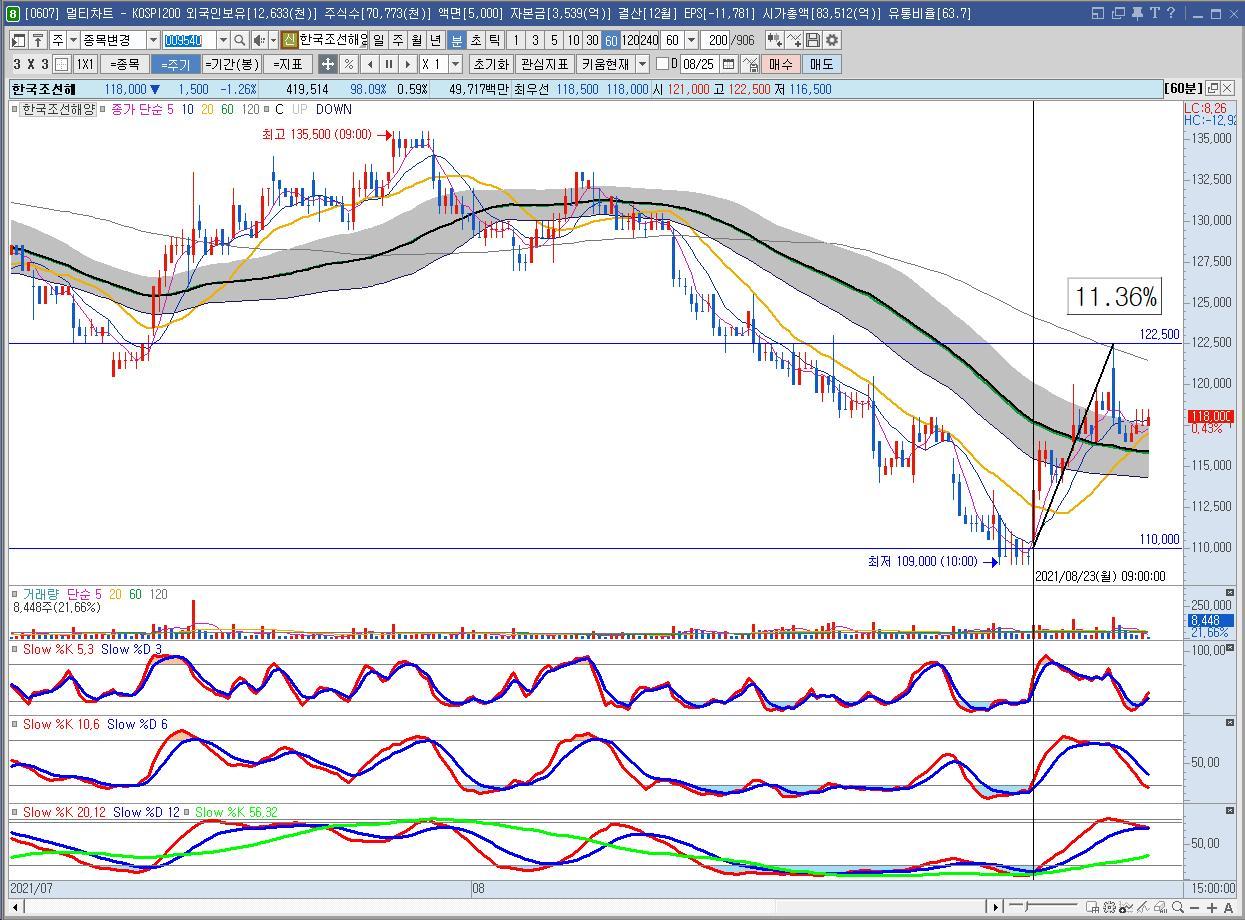This screenshot has width=1245, height=920.
Task: Click the crosshair move tool icon
Action: (x=328, y=64)
